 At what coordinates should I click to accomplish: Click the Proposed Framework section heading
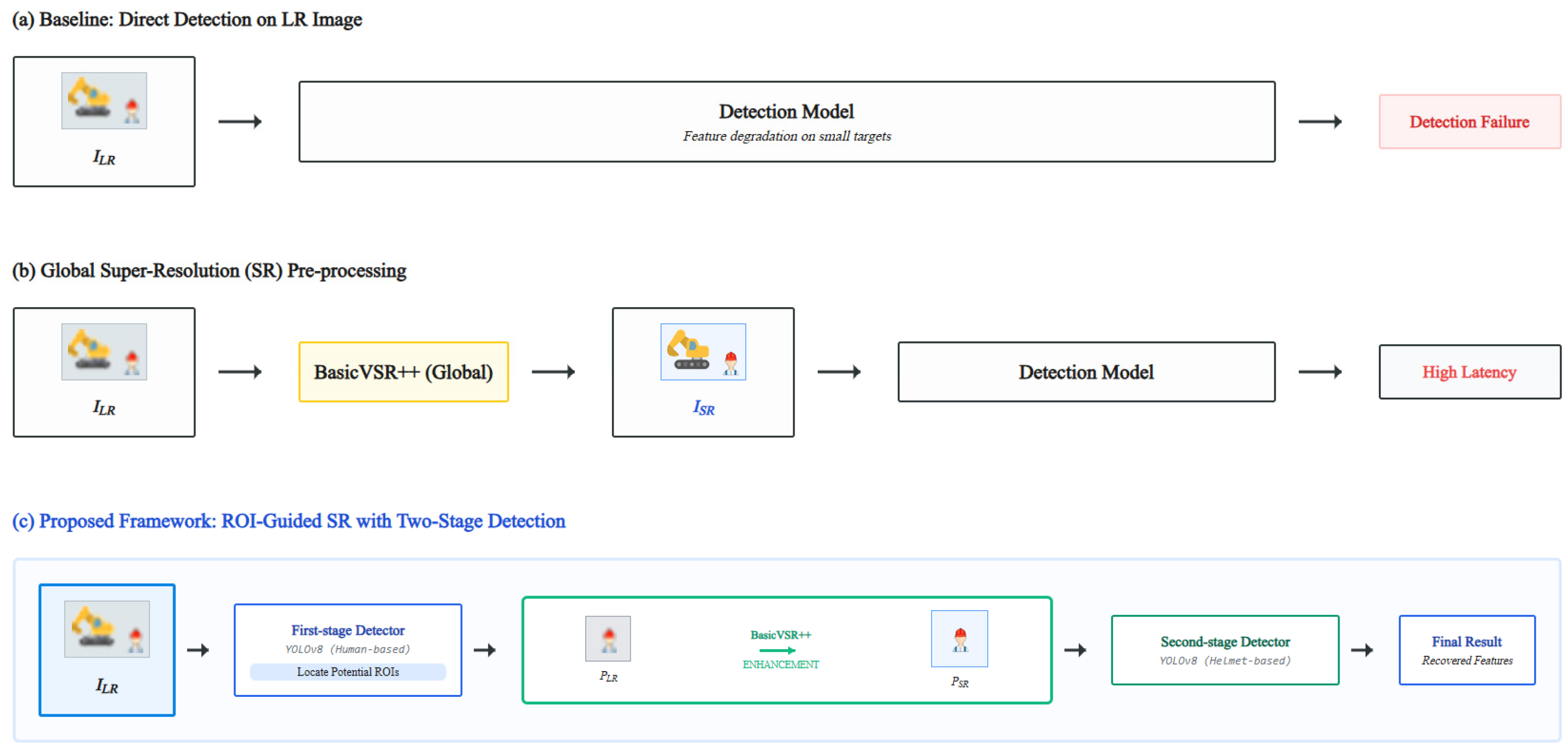(288, 521)
